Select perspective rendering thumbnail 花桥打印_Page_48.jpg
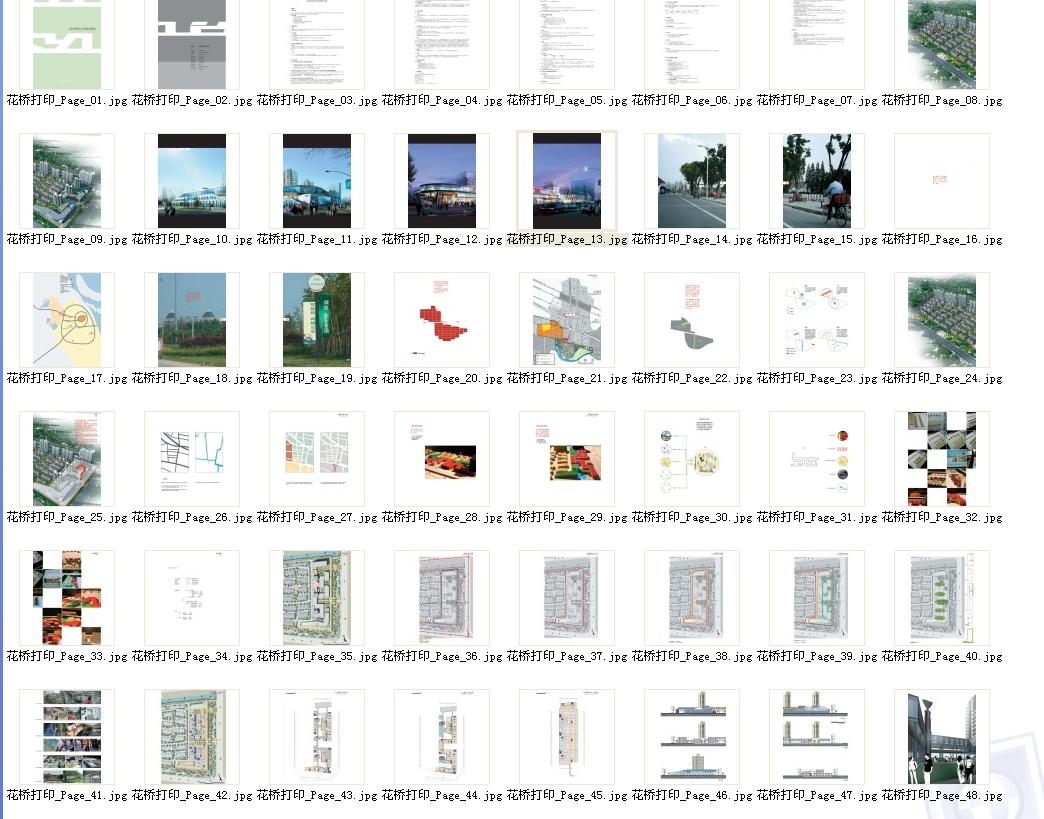 [x=941, y=737]
